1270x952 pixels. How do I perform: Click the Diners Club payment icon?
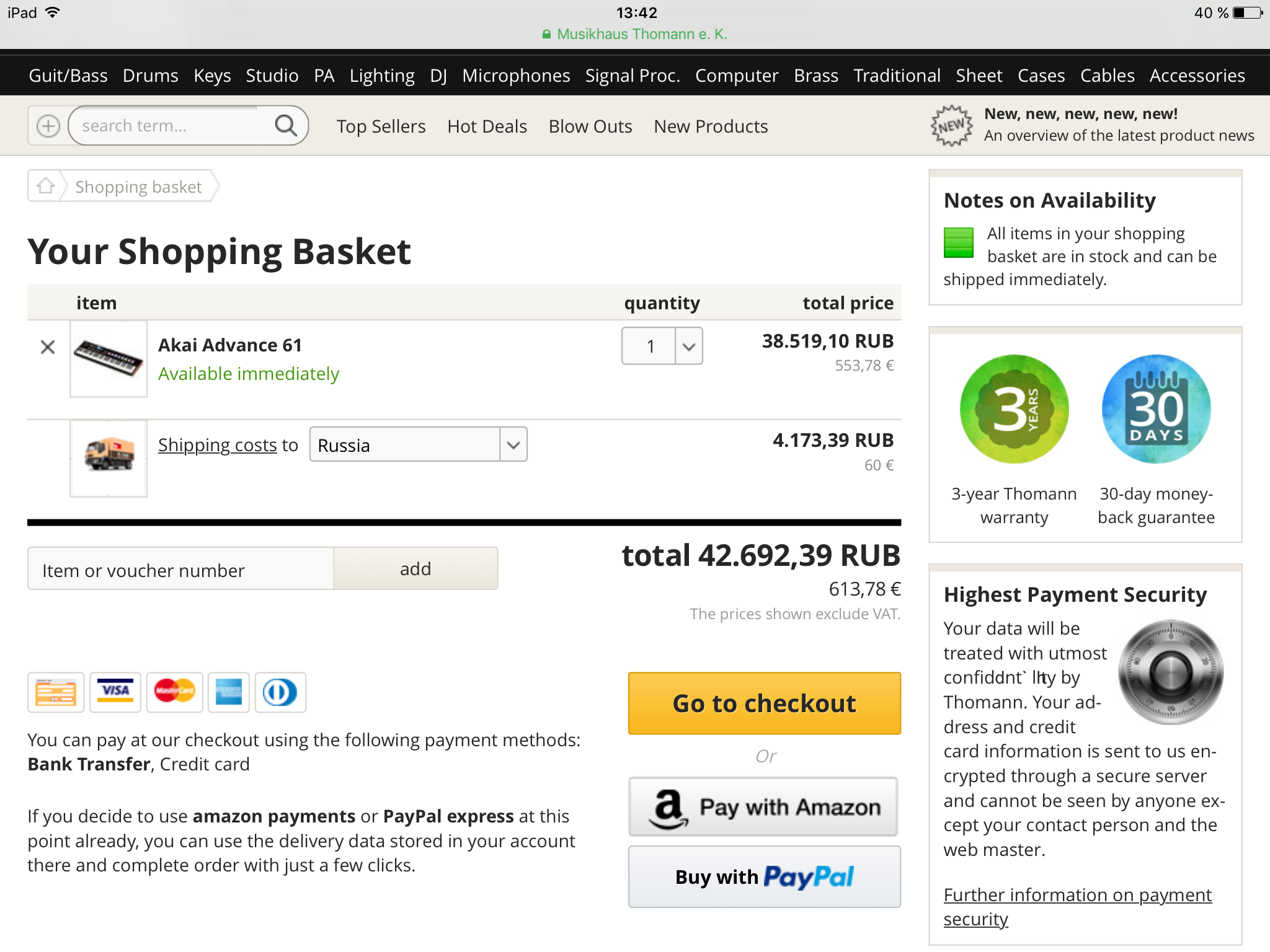tap(280, 692)
